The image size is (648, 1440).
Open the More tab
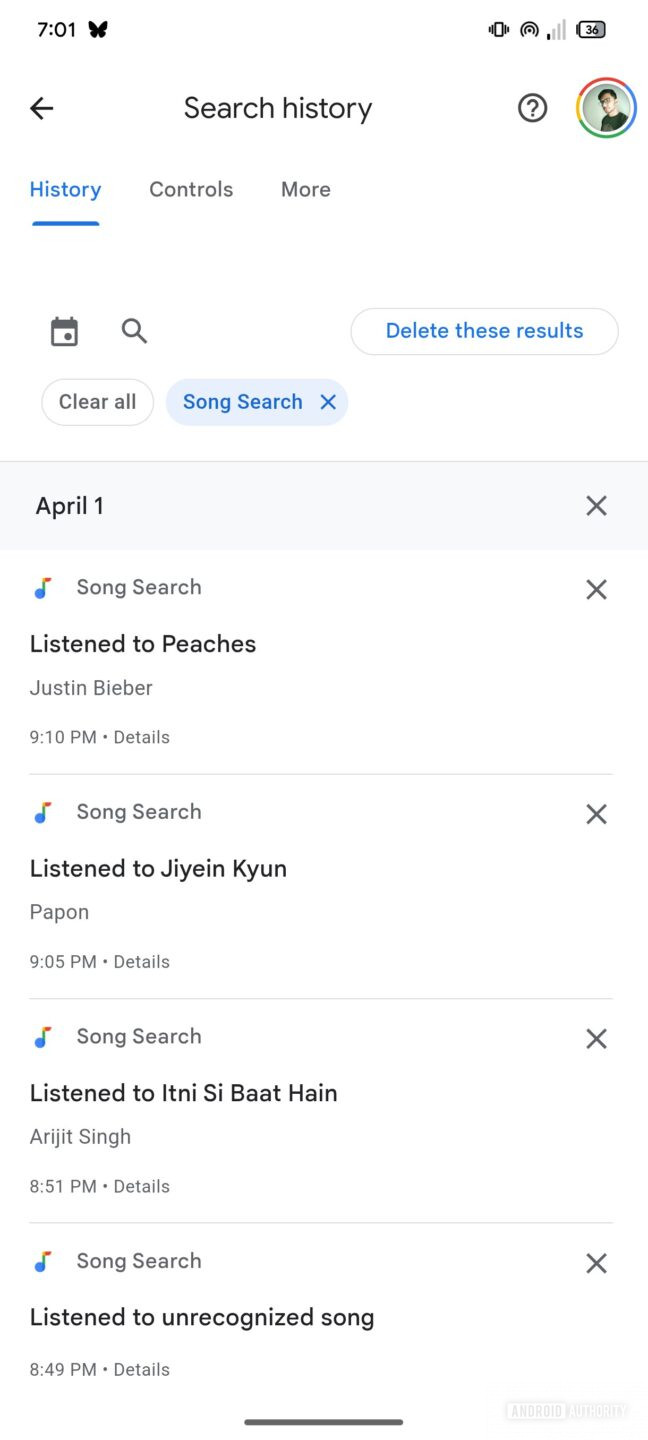coord(305,189)
